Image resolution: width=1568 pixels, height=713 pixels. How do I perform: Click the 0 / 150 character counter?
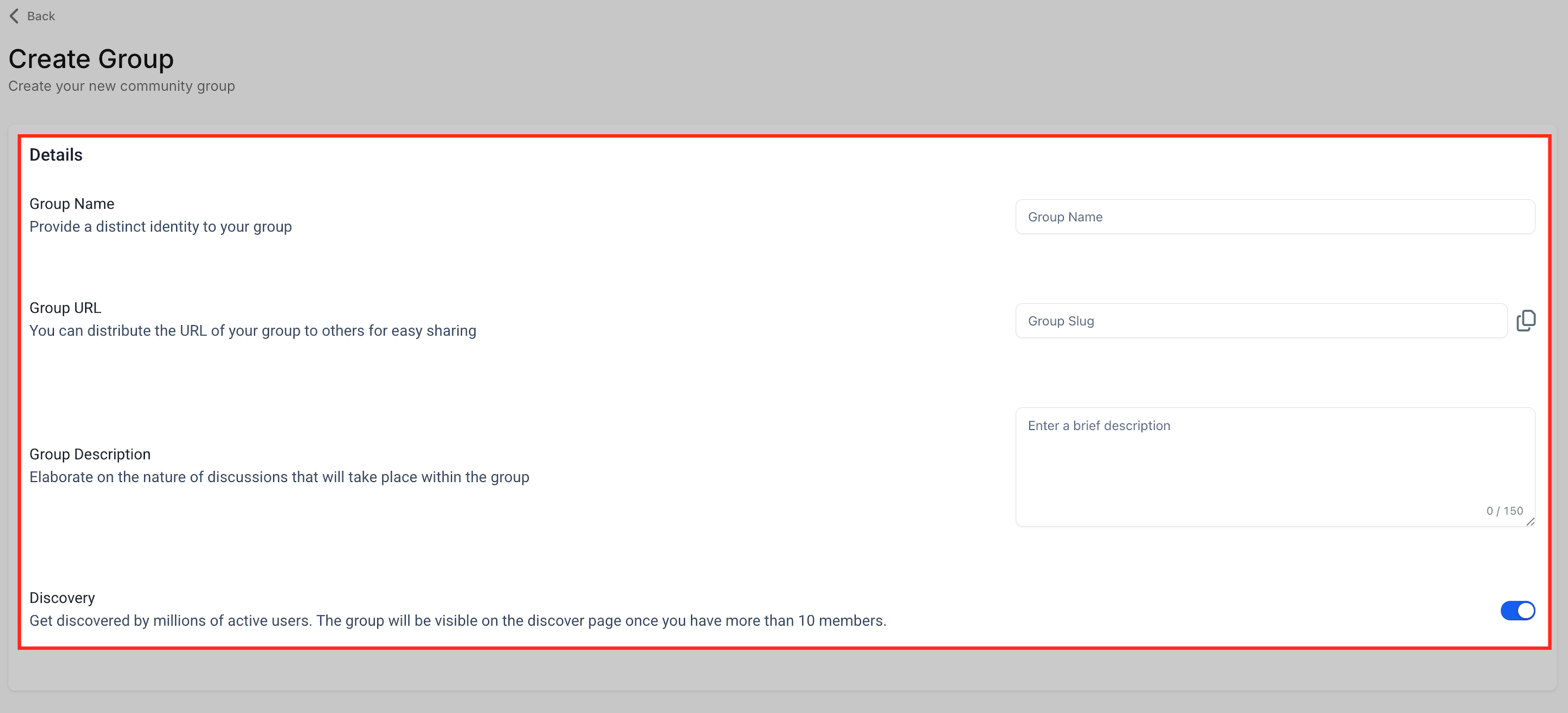pos(1504,511)
